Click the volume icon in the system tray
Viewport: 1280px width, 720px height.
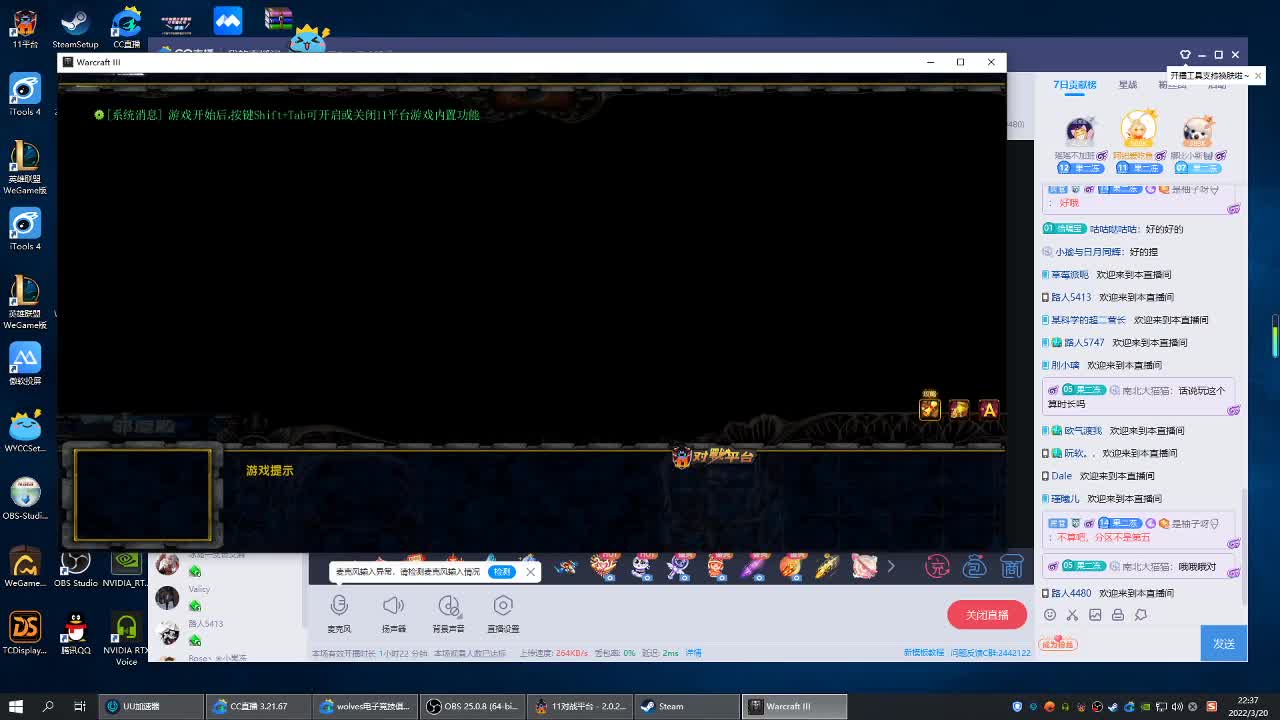[x=1177, y=707]
